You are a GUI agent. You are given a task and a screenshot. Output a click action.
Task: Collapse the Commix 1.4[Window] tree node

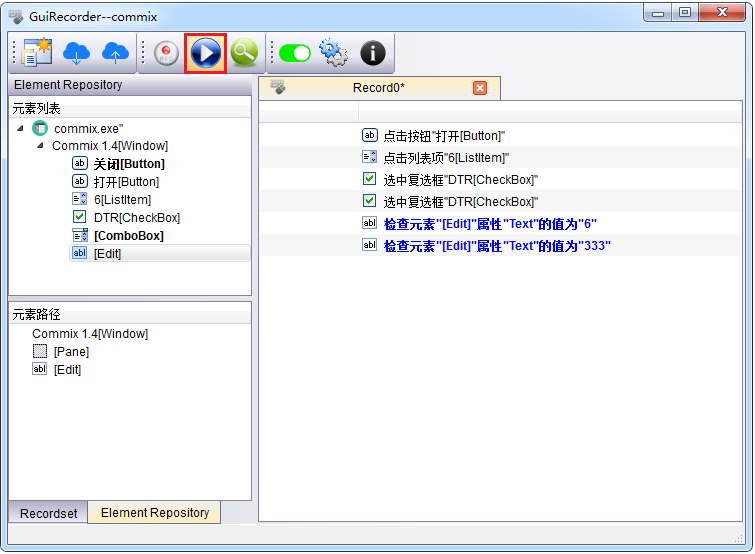tap(40, 145)
